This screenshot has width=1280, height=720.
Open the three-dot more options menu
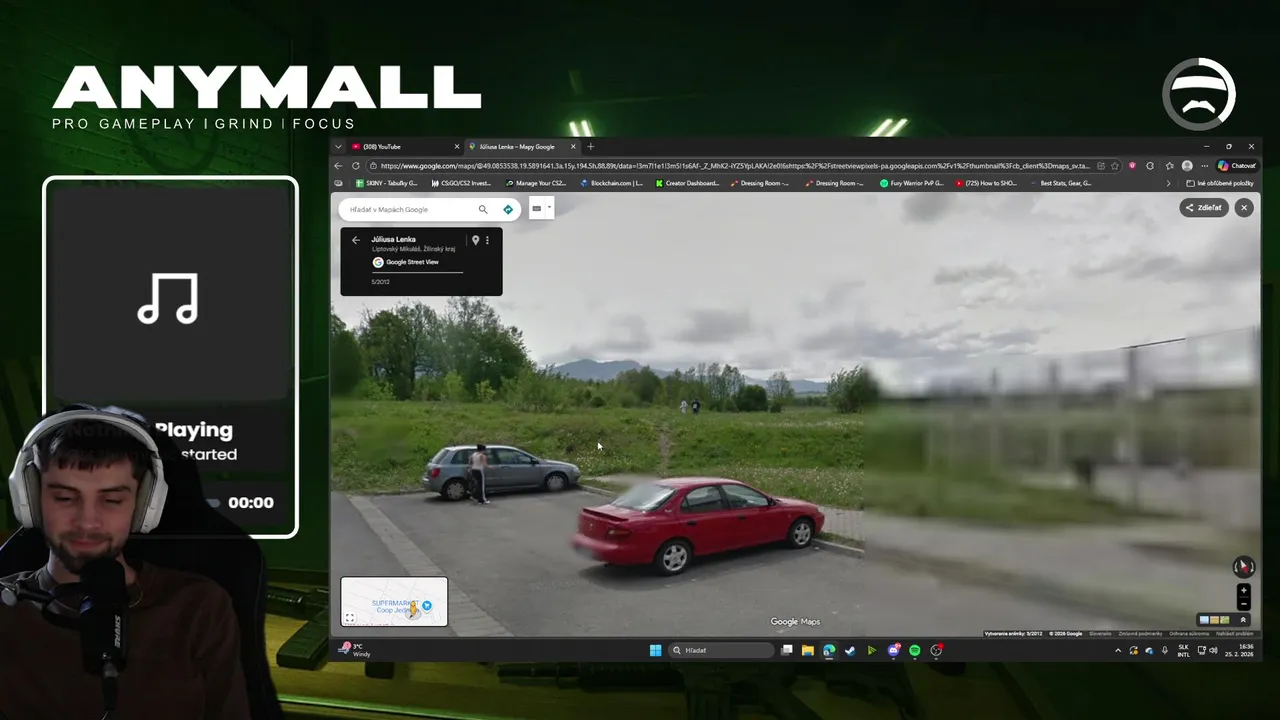coord(487,240)
